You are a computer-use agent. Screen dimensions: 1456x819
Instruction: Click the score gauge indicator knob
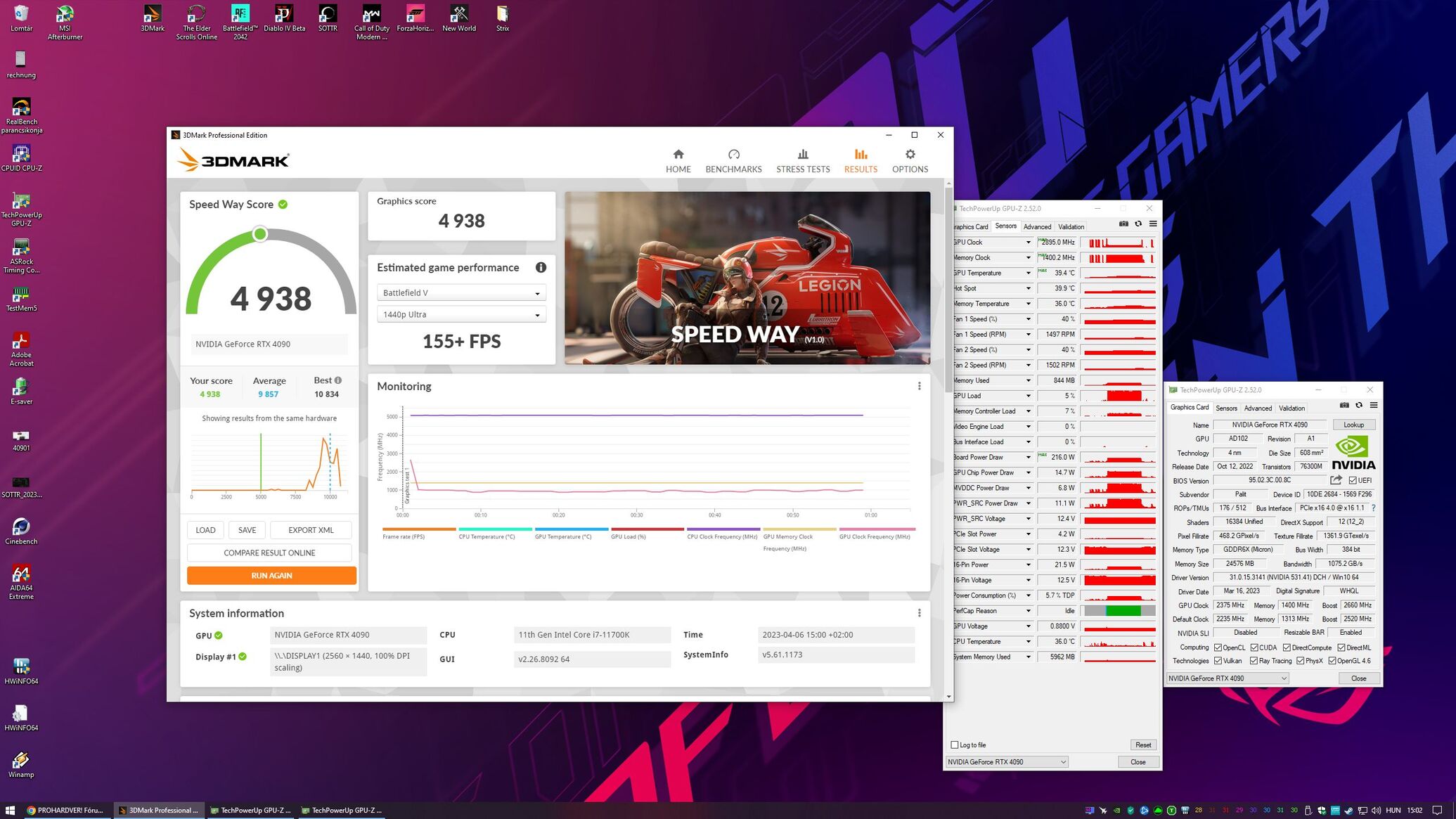[260, 234]
